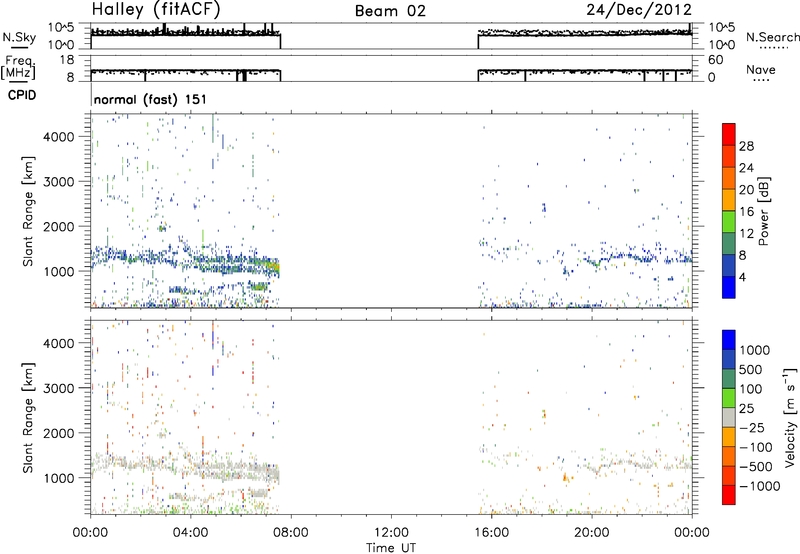Click the "Velocity [m s-1]" colorbar title
Viewport: 800px width, 554px height.
tap(790, 417)
